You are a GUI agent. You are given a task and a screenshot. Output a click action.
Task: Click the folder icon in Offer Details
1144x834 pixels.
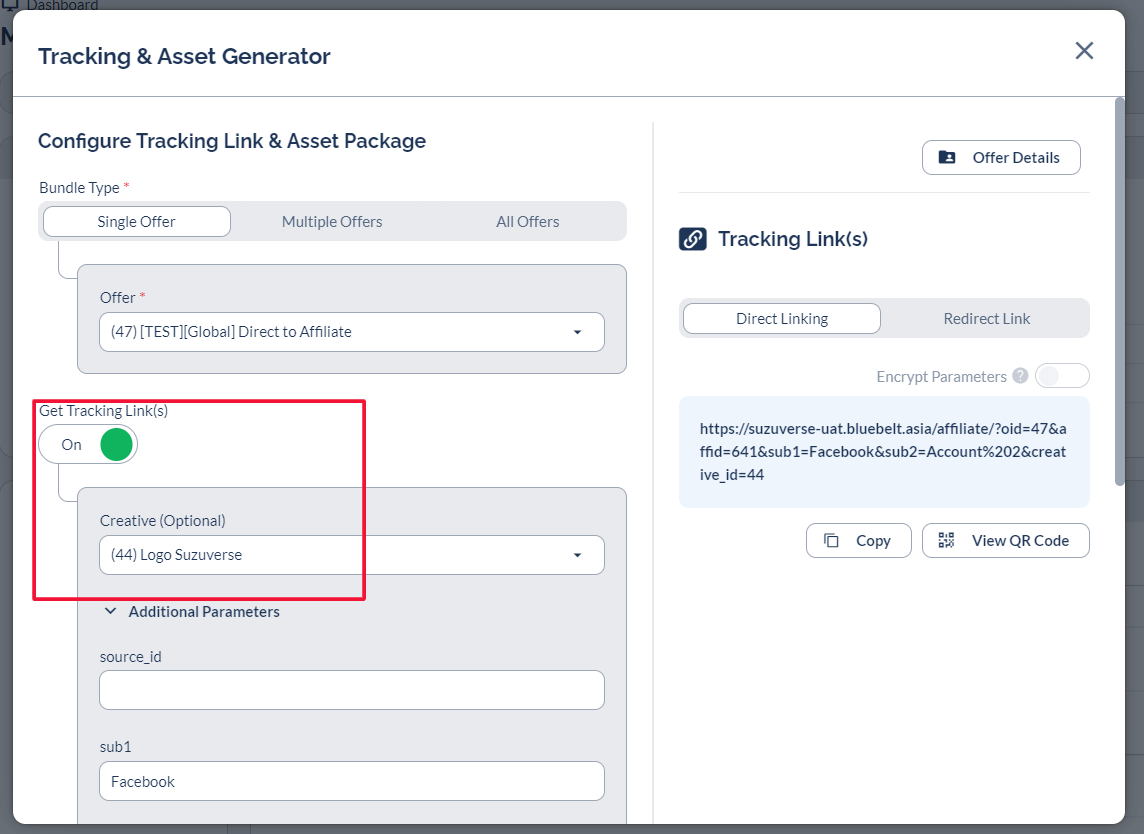pyautogui.click(x=946, y=158)
